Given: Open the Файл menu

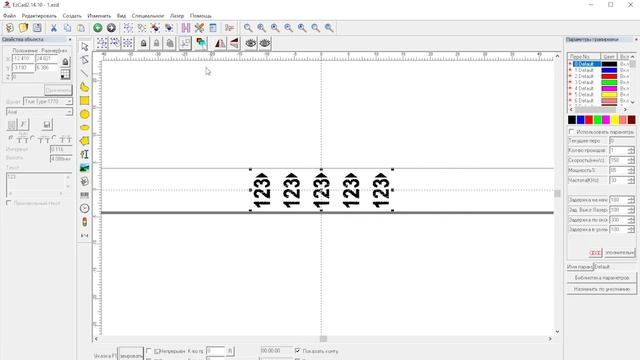Looking at the screenshot, I should [x=9, y=16].
